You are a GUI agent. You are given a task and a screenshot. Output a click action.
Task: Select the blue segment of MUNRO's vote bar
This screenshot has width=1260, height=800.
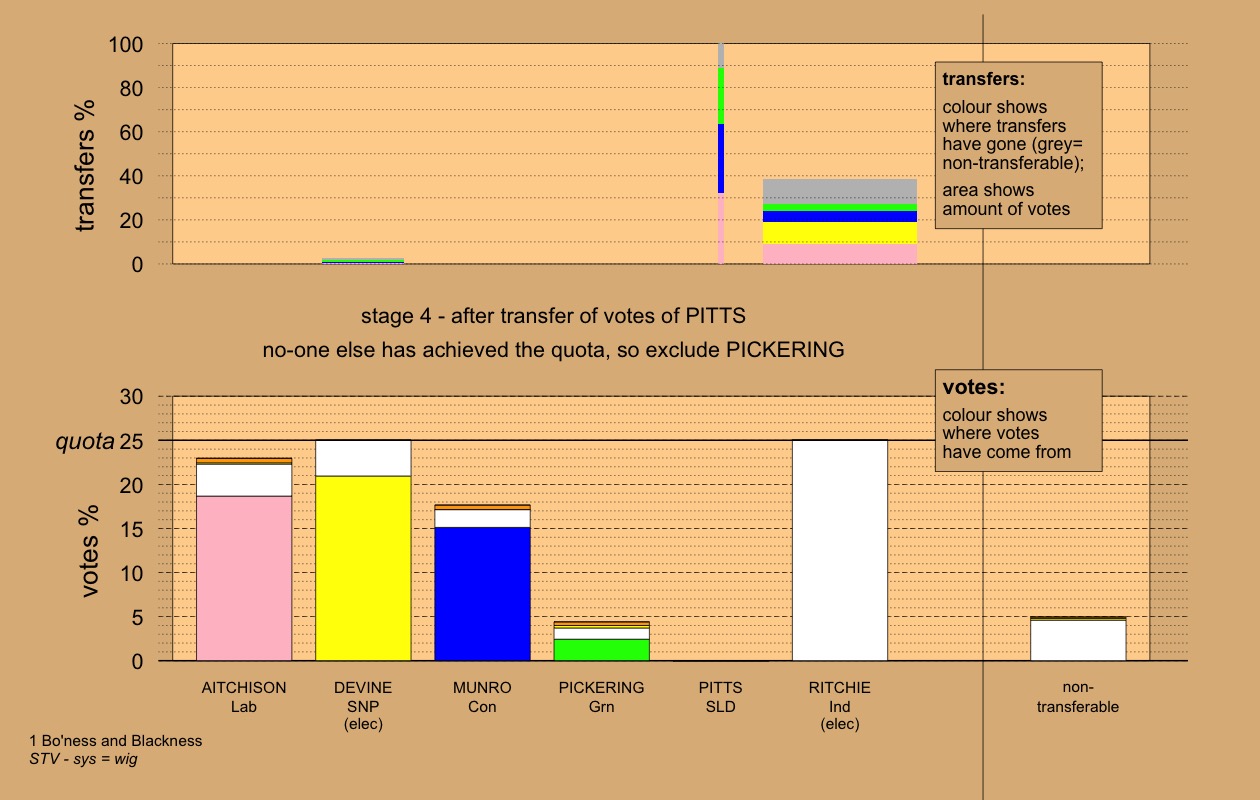pyautogui.click(x=482, y=594)
